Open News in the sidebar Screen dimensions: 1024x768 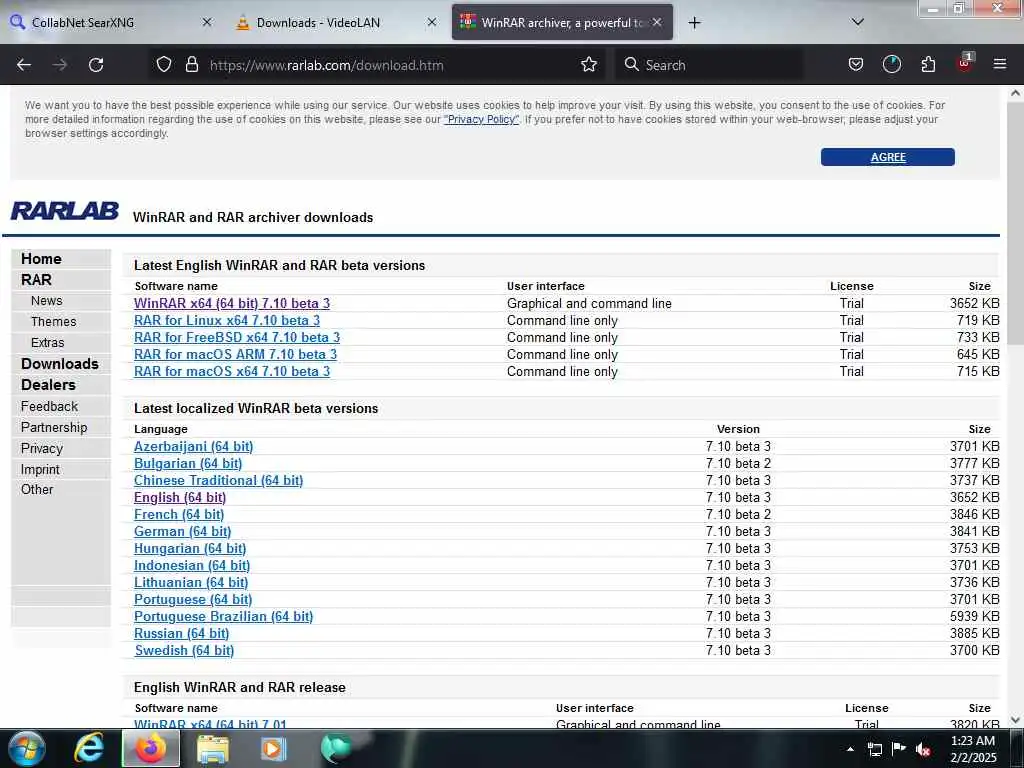click(x=46, y=301)
